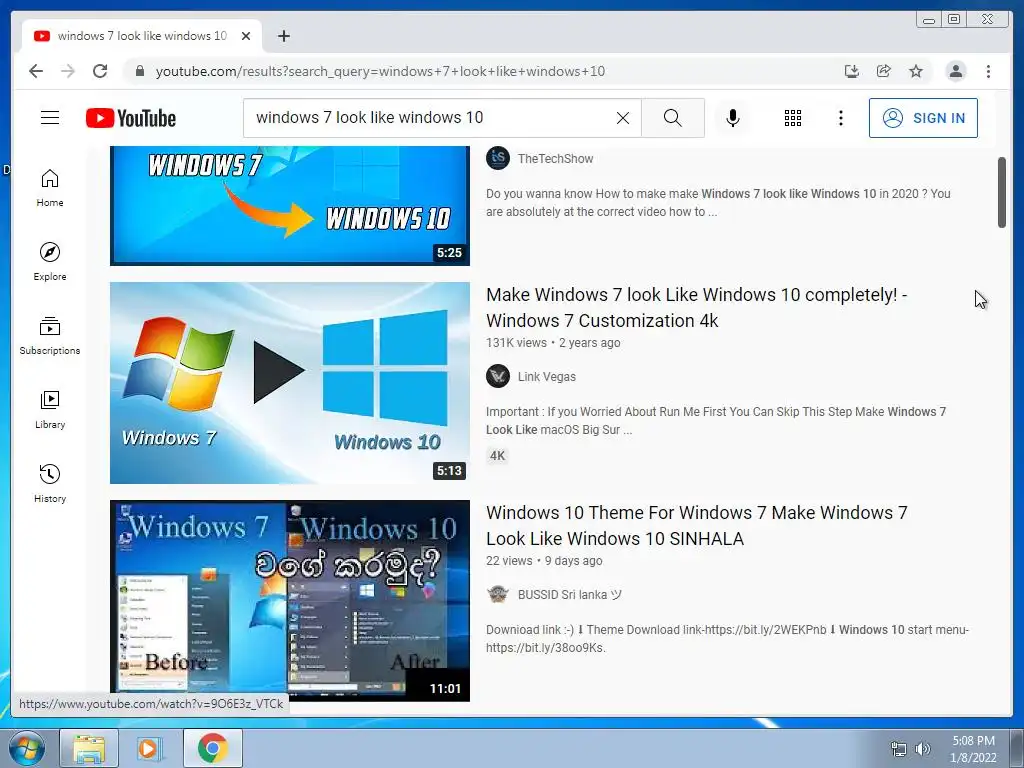Open Windows Media Player from taskbar
Screen dimensions: 1024x768
point(150,748)
